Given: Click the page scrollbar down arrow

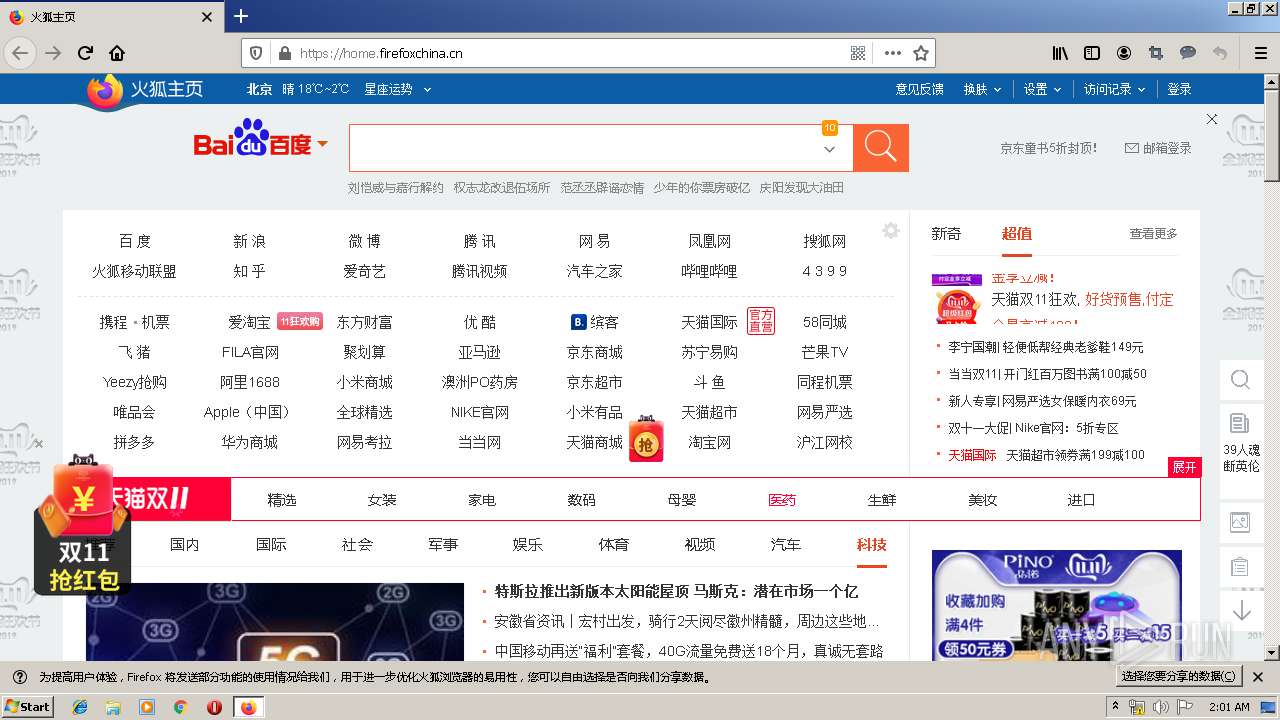Looking at the screenshot, I should 1272,653.
